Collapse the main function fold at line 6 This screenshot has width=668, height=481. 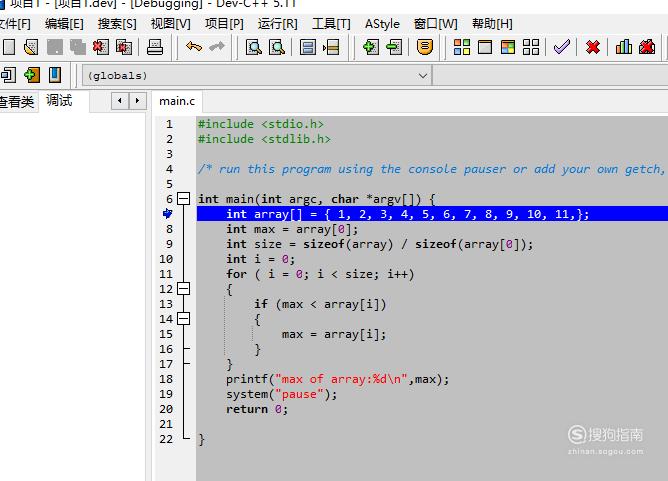[x=183, y=199]
